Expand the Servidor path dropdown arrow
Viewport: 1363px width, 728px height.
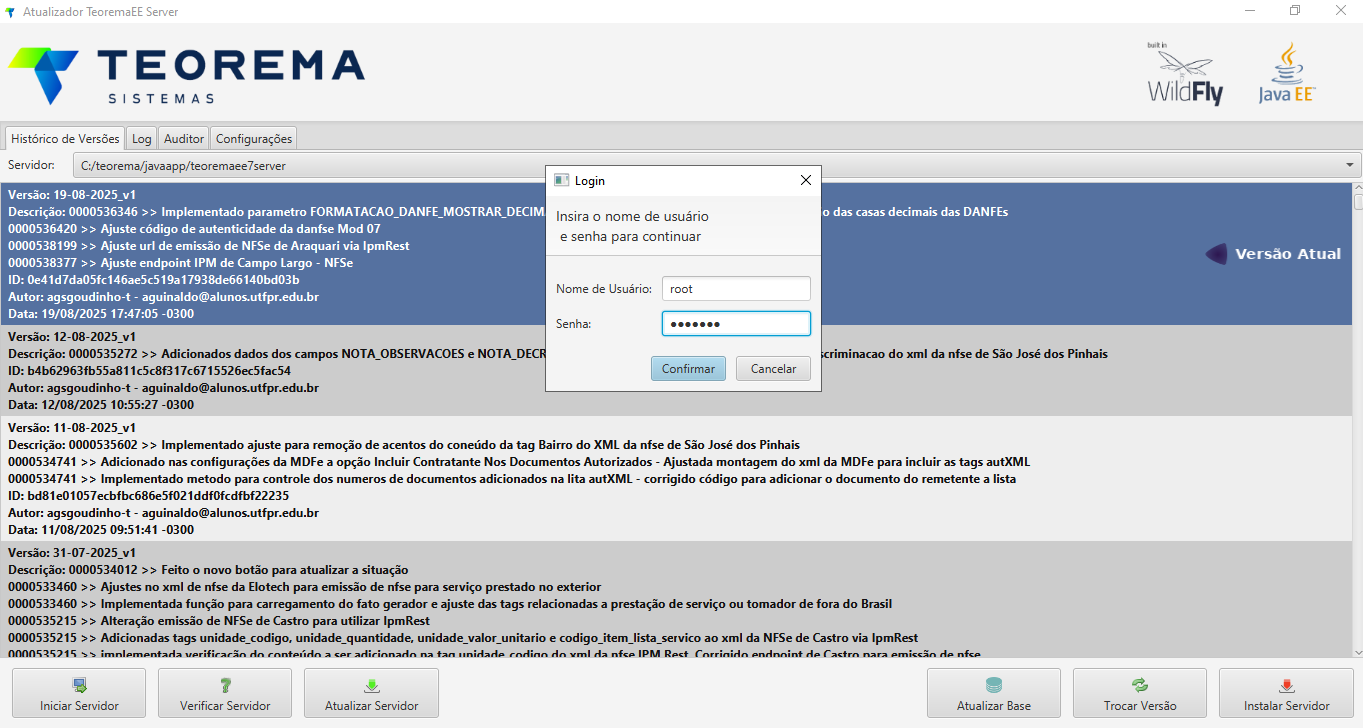[1351, 165]
